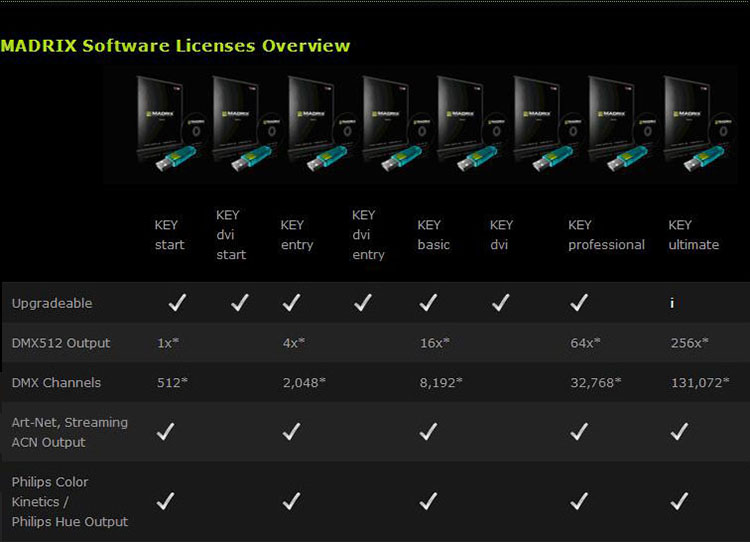Viewport: 750px width, 542px height.
Task: Click the '4x*' DMX512 Output value
Action: coord(294,343)
